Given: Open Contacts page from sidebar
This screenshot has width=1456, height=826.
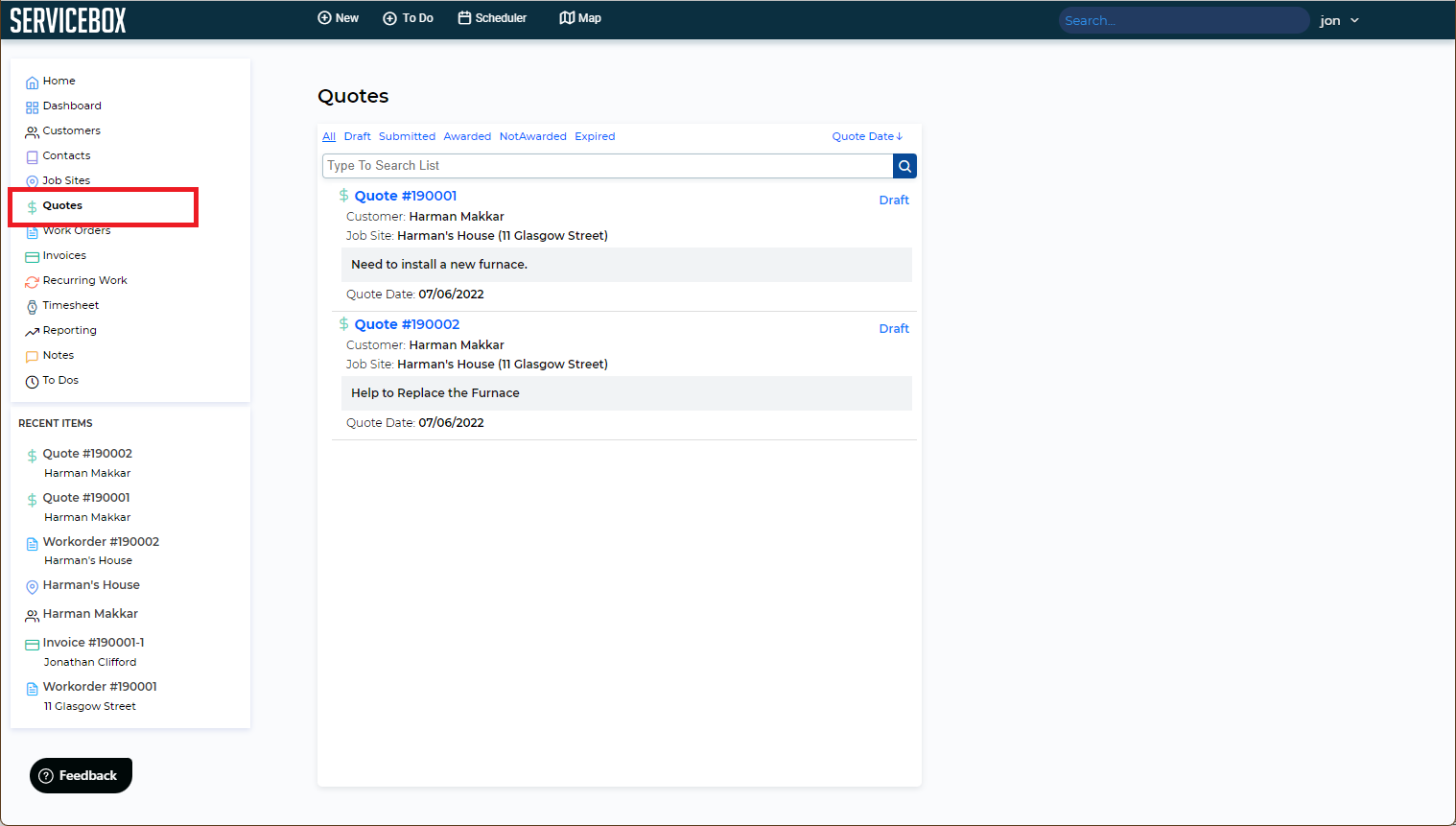Looking at the screenshot, I should pos(66,156).
